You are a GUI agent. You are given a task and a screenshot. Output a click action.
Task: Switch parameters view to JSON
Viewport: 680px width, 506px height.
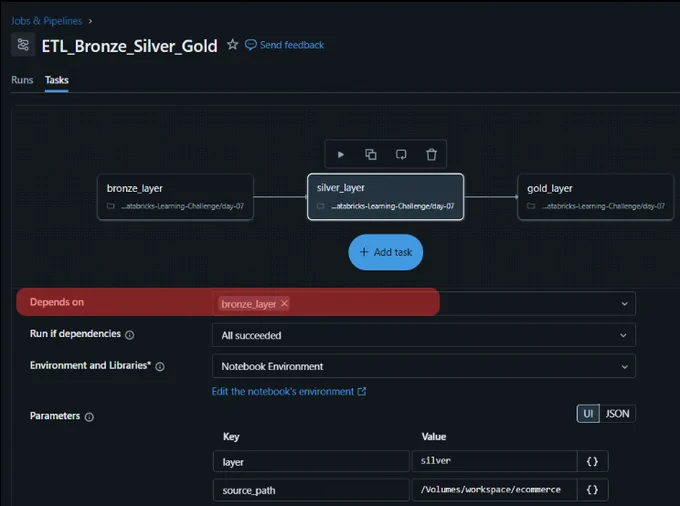pos(617,414)
